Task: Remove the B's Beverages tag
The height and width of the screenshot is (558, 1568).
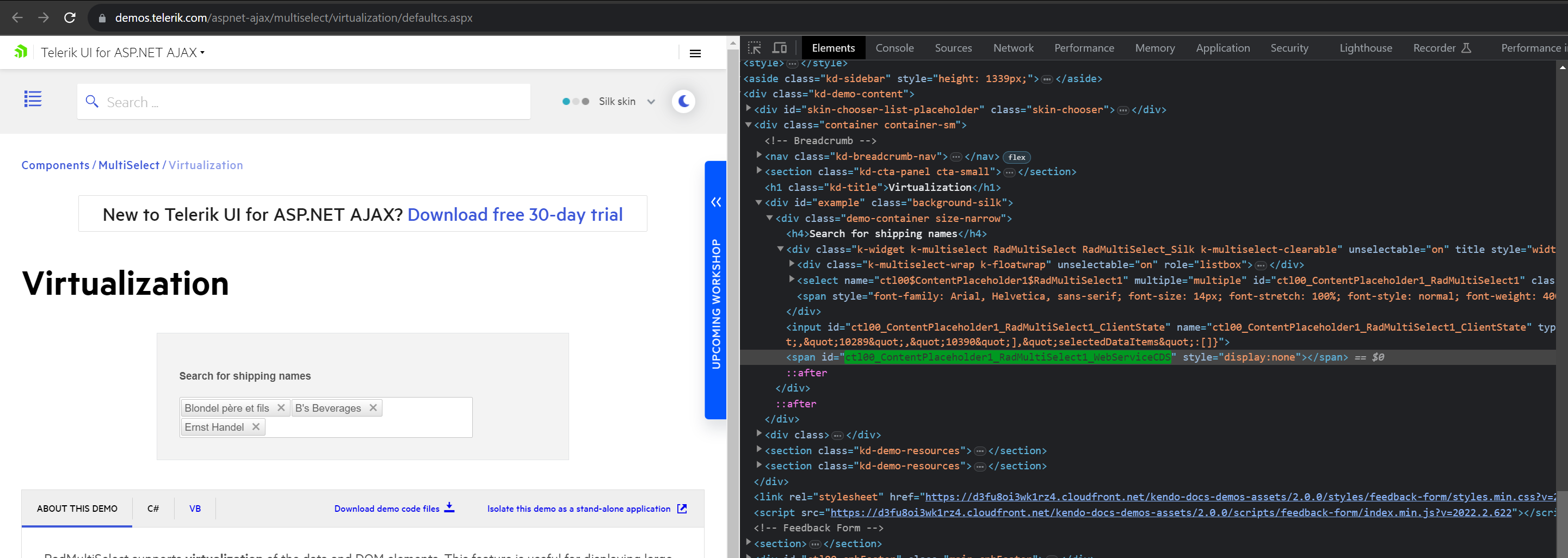Action: (x=373, y=408)
